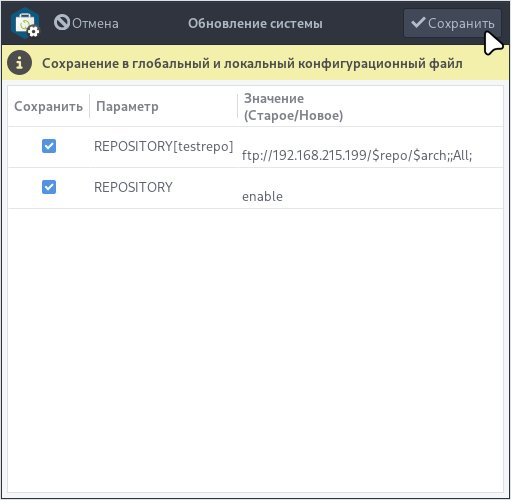Image resolution: width=511 pixels, height=500 pixels.
Task: Click the Отмена cancel button
Action: 86,23
